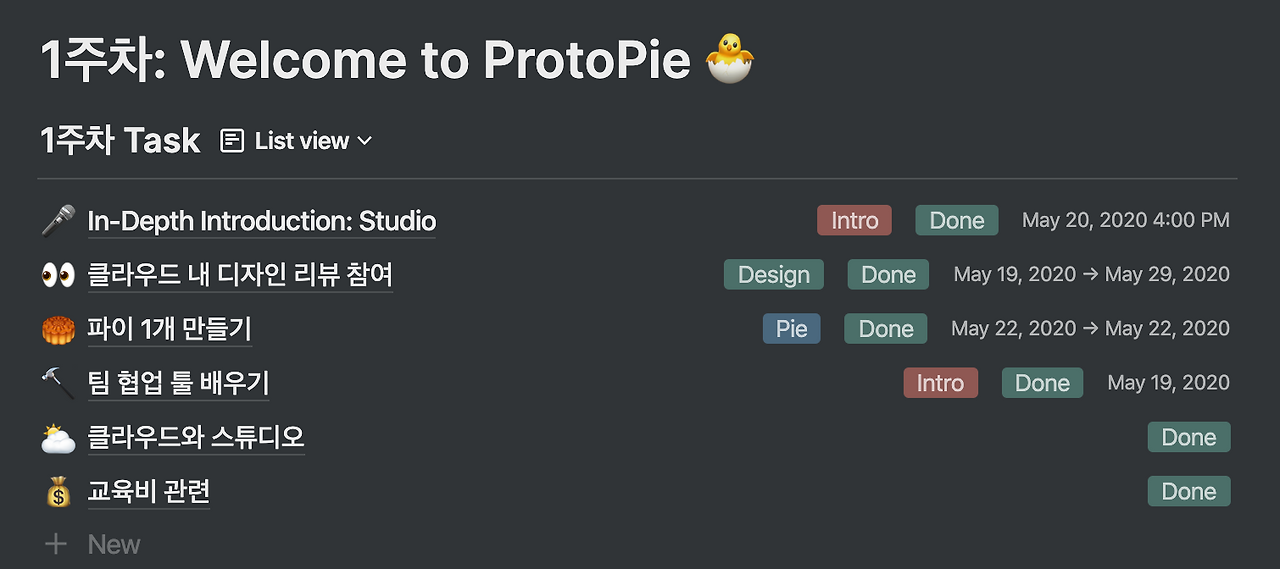Expand the List view dropdown chevron

[x=364, y=141]
